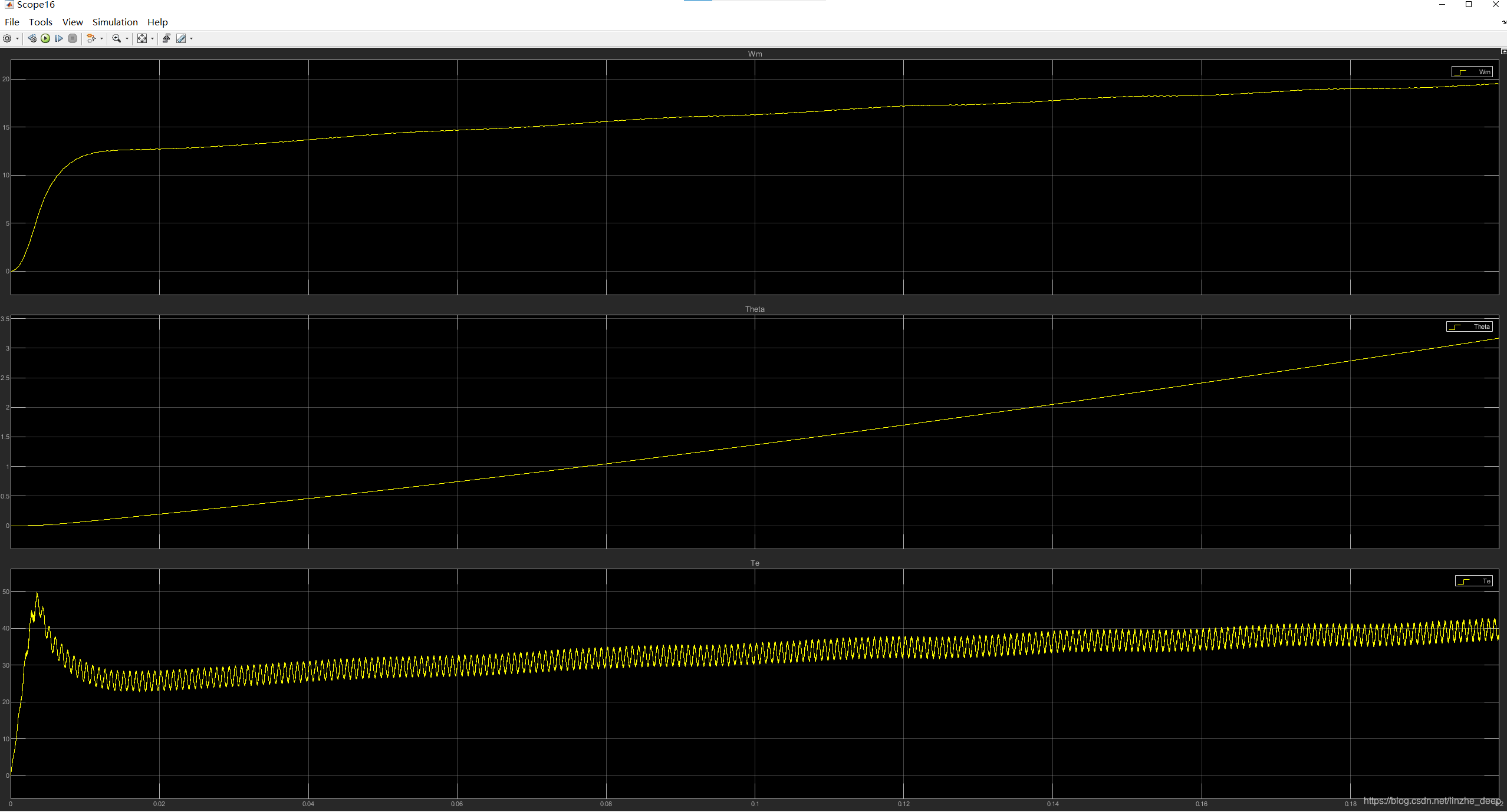Screen dimensions: 1507x812
Task: Open scope Configuration Properties gear icon
Action: coord(7,38)
